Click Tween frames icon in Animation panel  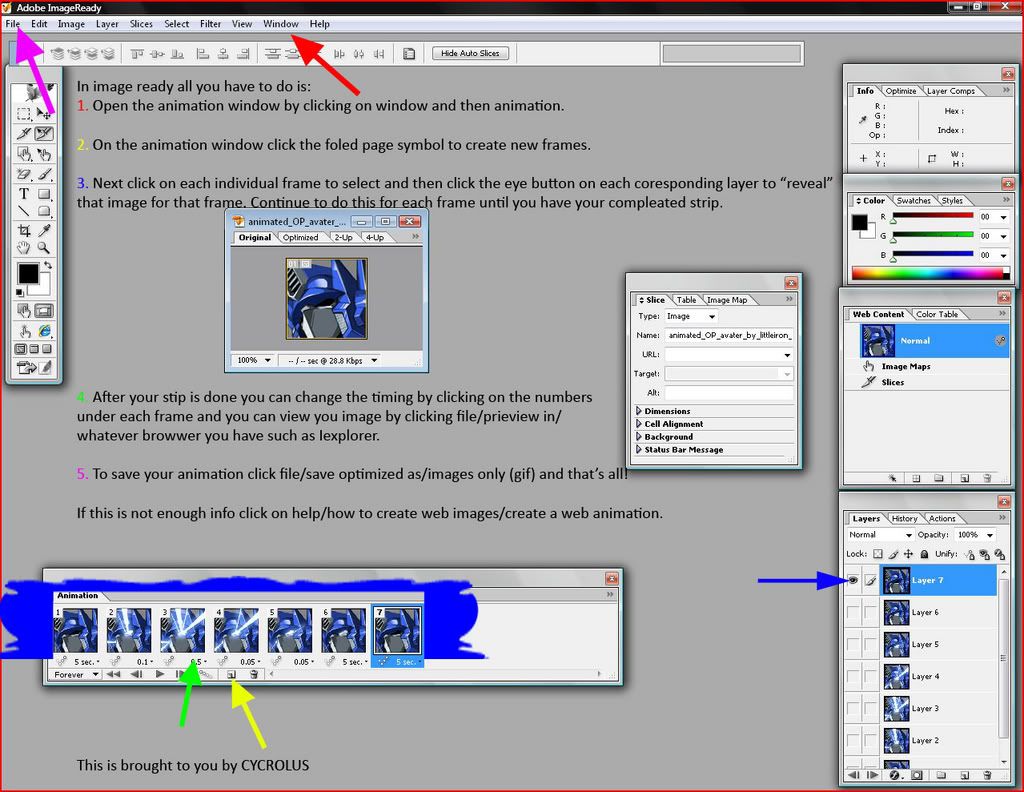coord(205,674)
